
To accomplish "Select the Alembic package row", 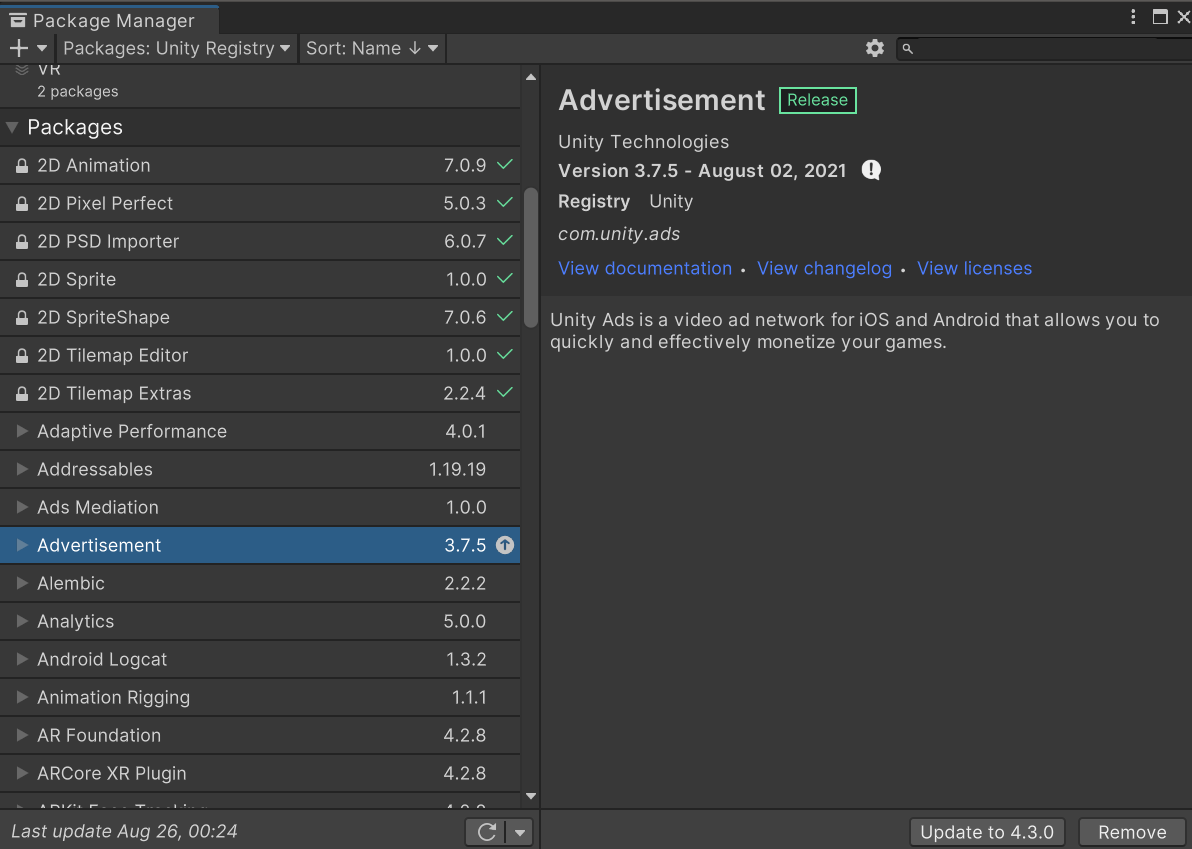I will [260, 583].
